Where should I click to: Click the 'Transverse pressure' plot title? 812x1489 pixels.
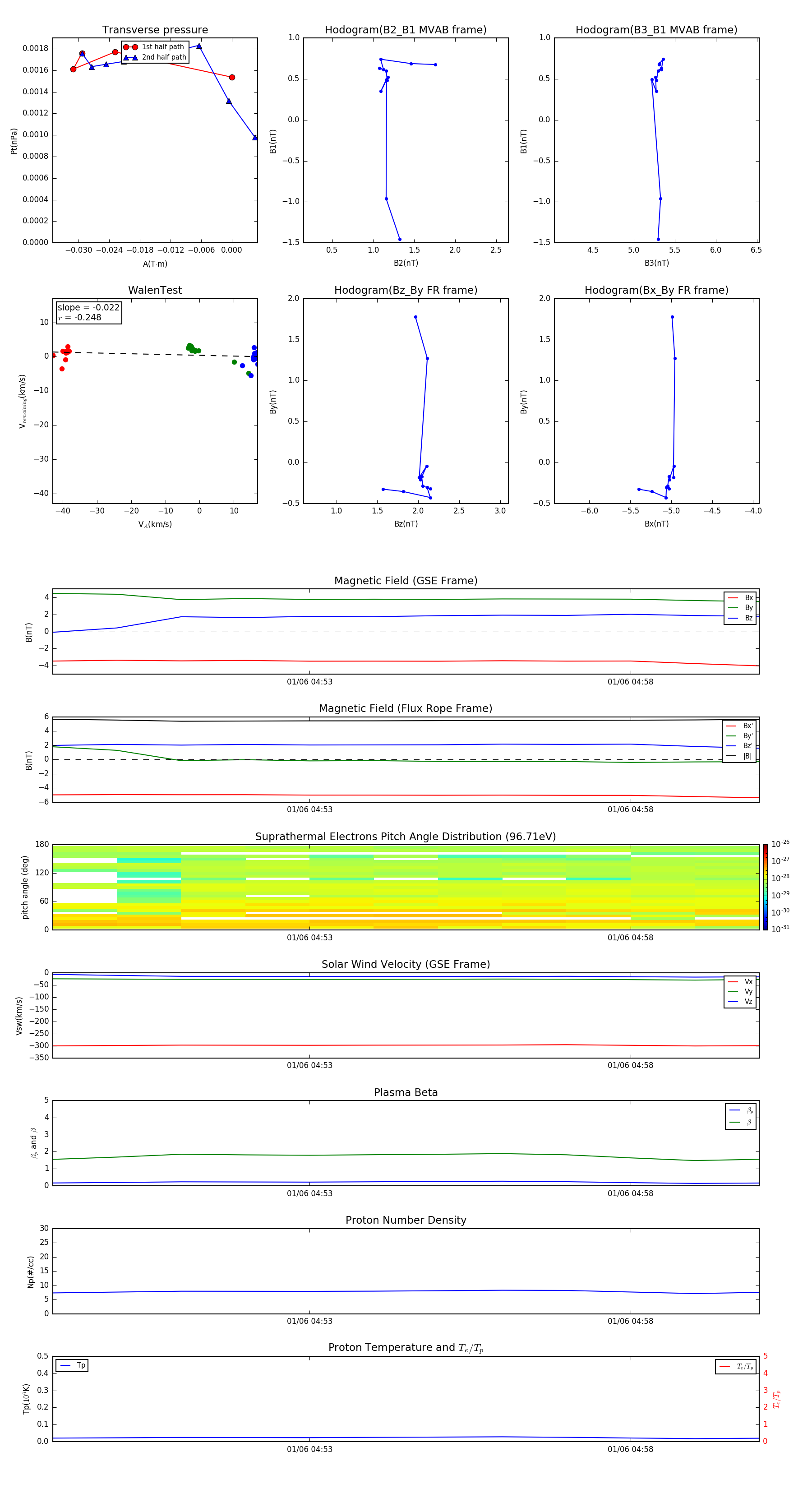coord(155,30)
